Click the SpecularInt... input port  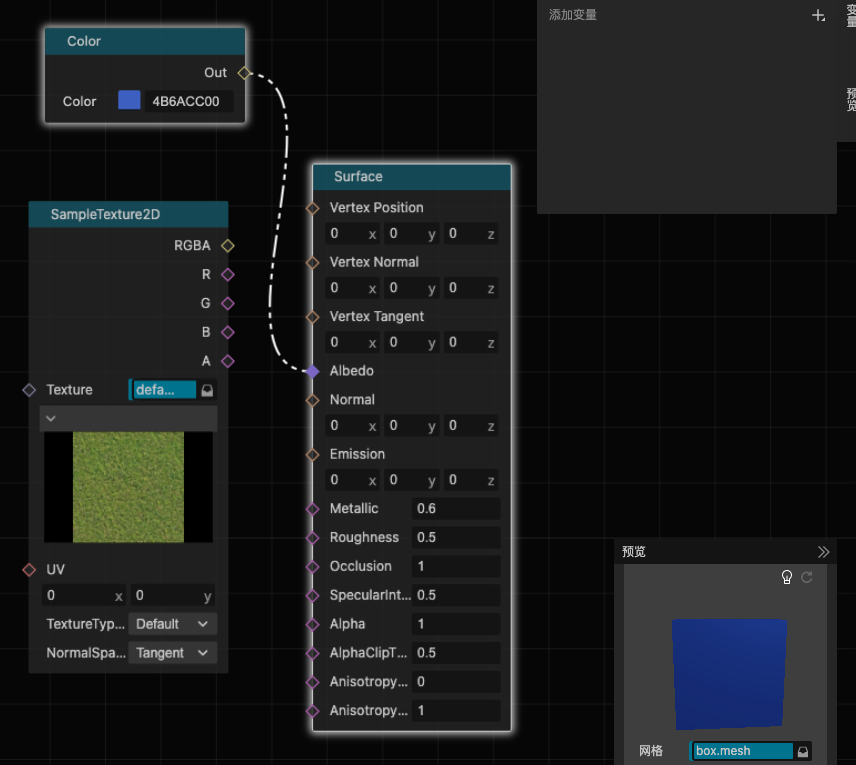[312, 595]
